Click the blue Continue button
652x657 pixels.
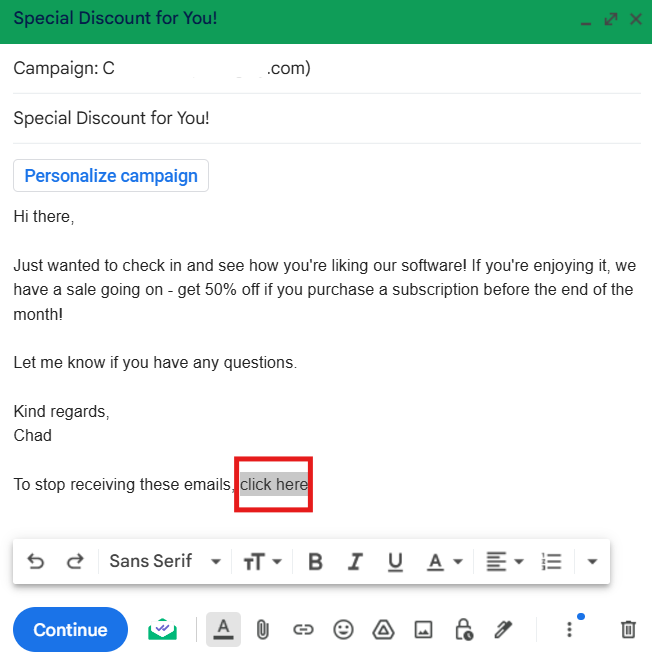[x=70, y=629]
